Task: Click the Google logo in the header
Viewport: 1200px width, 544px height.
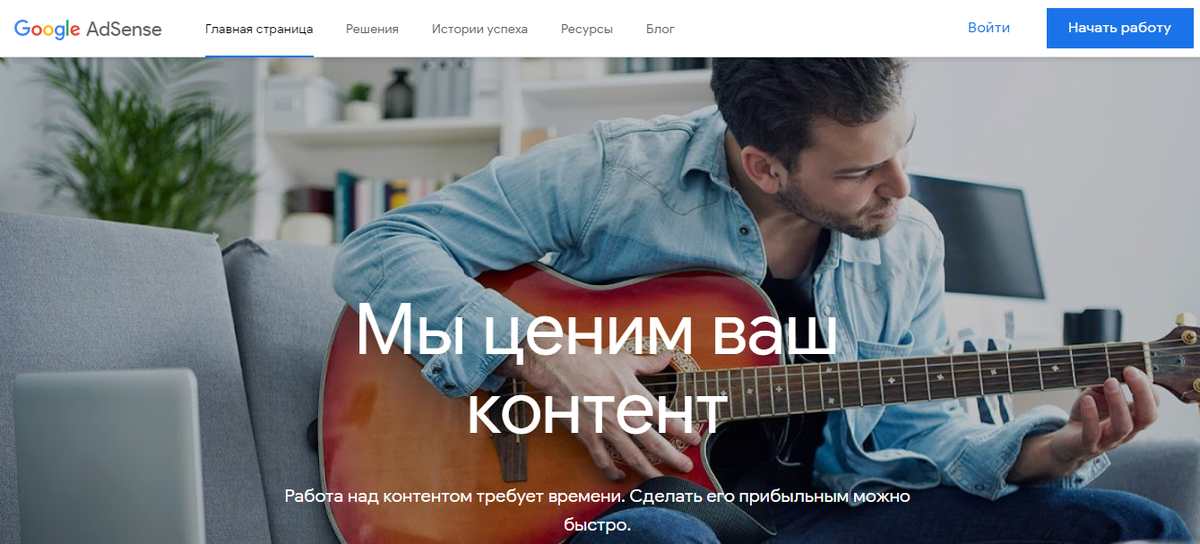Action: pyautogui.click(x=47, y=29)
